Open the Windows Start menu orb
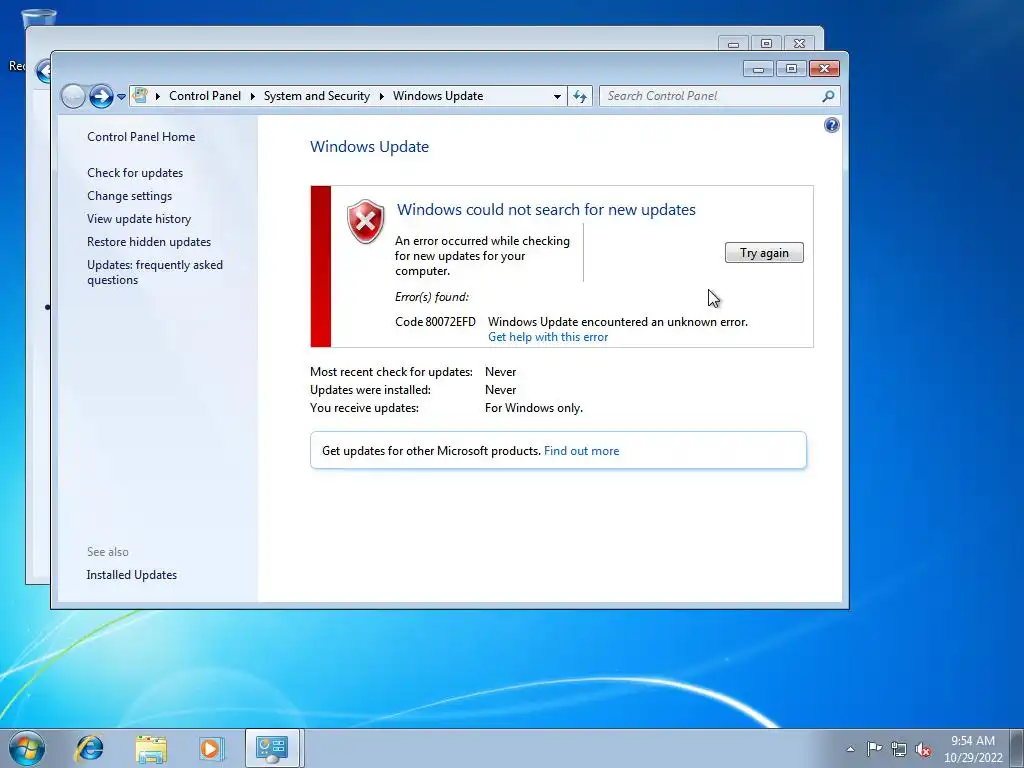 (x=27, y=748)
